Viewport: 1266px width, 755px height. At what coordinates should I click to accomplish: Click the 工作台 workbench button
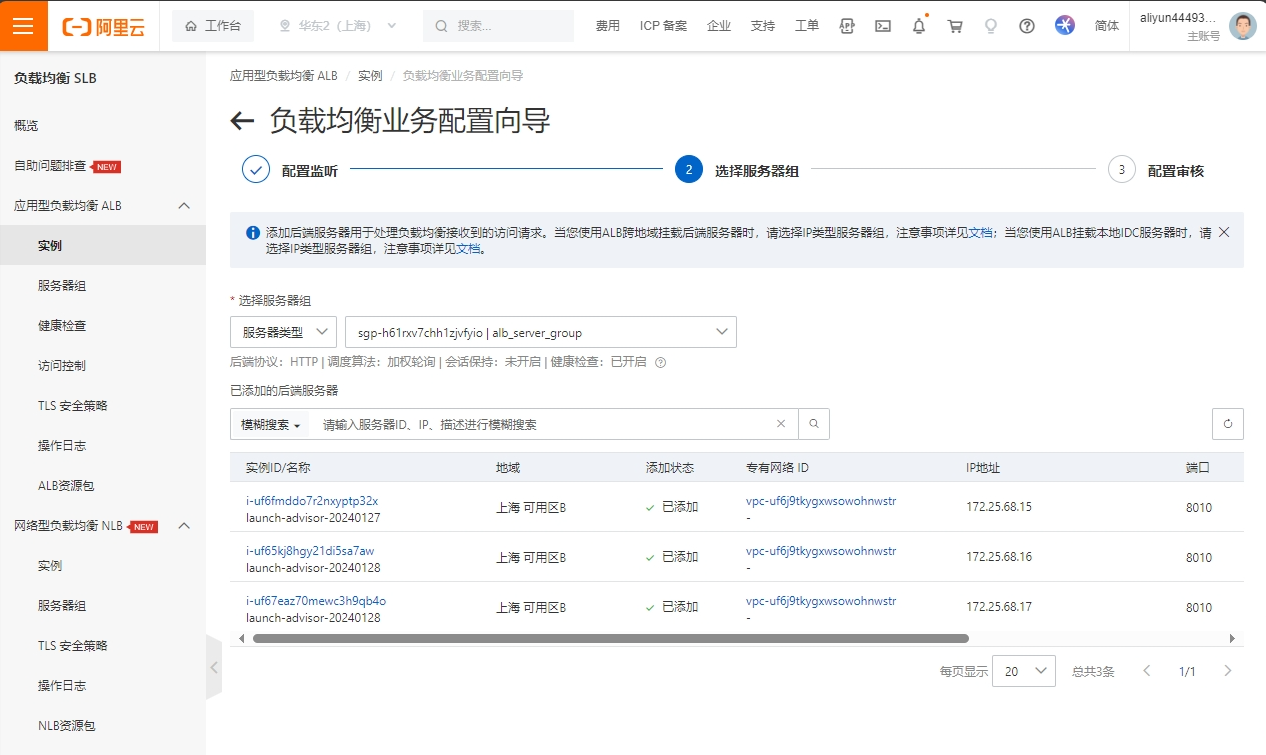213,26
